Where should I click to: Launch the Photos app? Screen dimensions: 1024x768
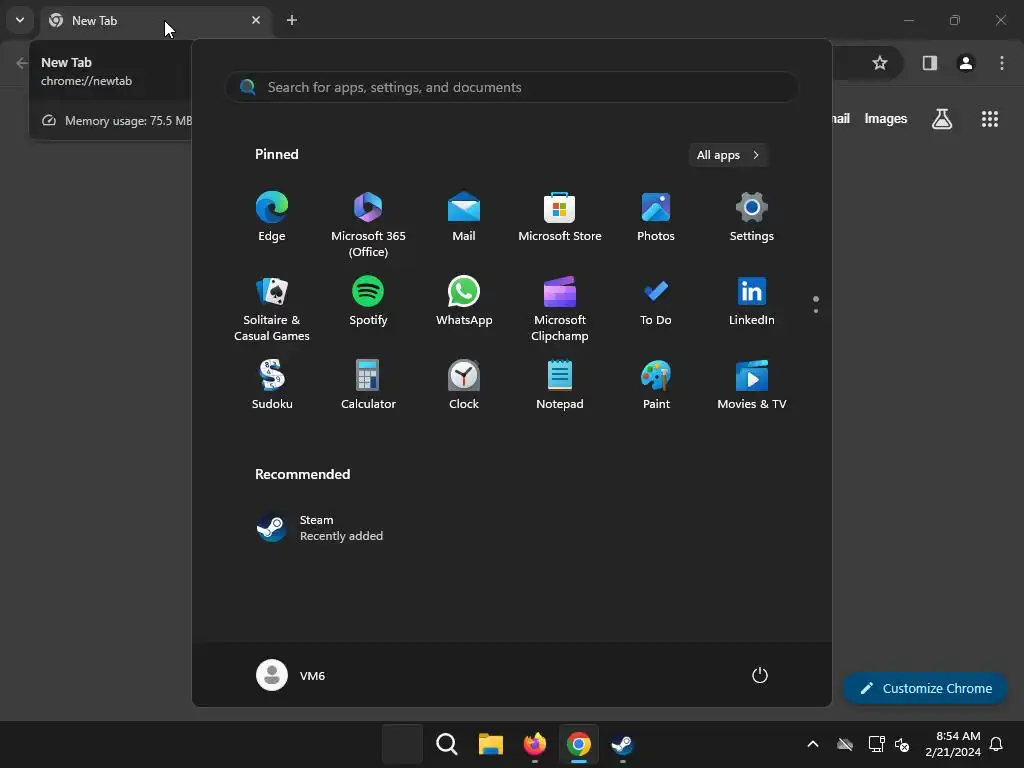click(656, 217)
